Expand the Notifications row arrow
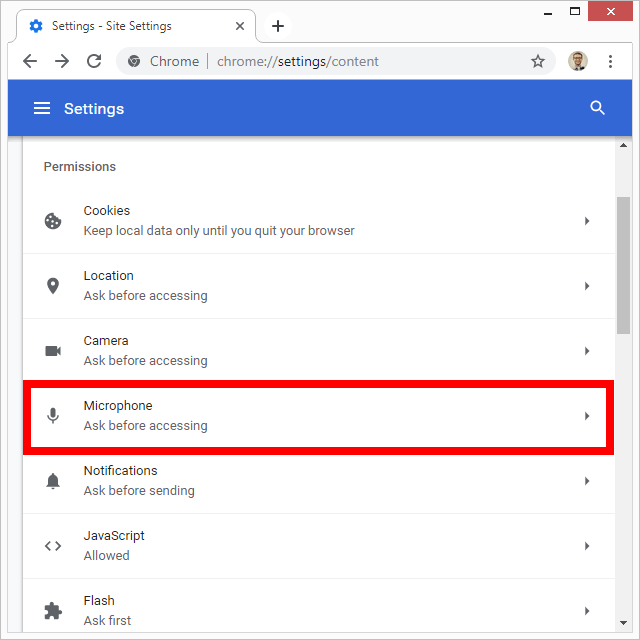 click(x=587, y=481)
